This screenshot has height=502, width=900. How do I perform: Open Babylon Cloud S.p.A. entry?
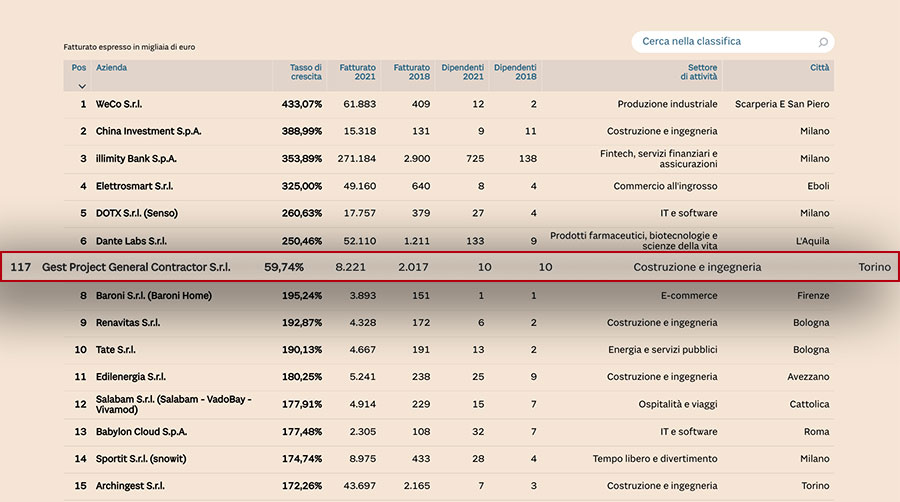141,432
